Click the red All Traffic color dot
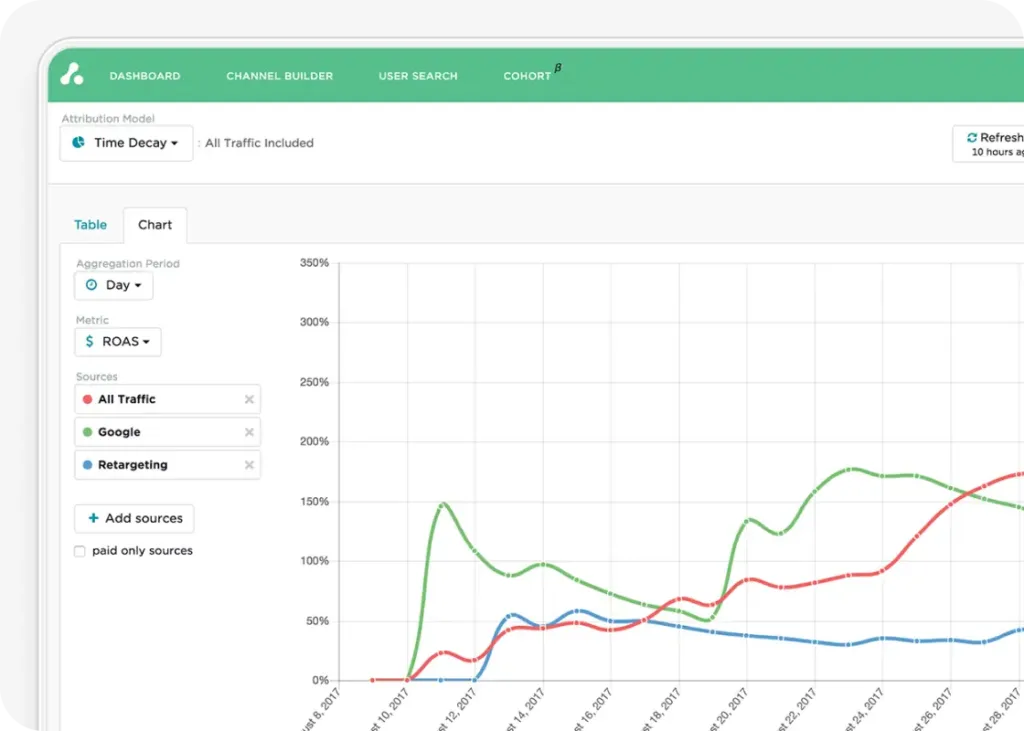 pyautogui.click(x=88, y=400)
